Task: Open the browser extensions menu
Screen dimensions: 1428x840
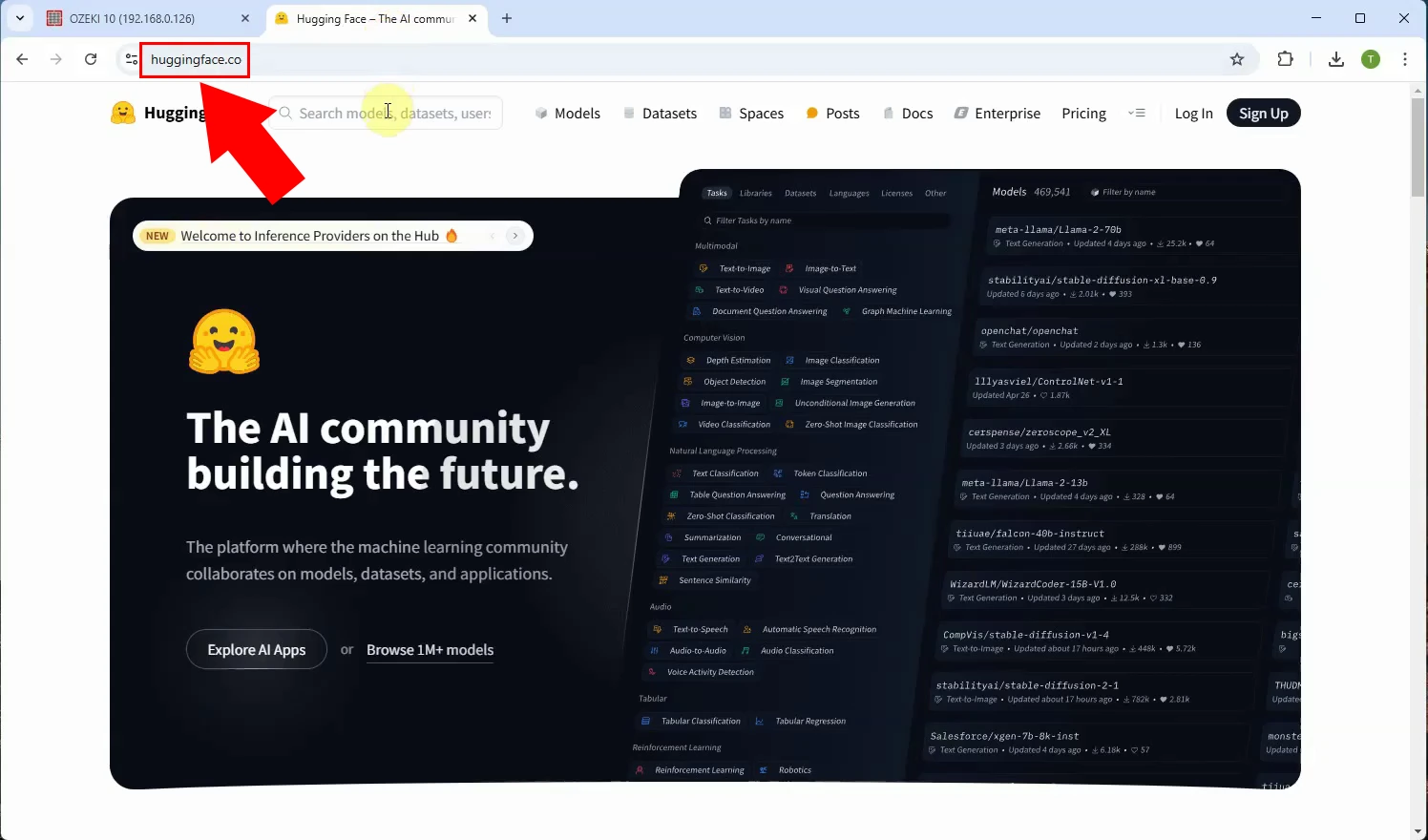Action: tap(1286, 59)
